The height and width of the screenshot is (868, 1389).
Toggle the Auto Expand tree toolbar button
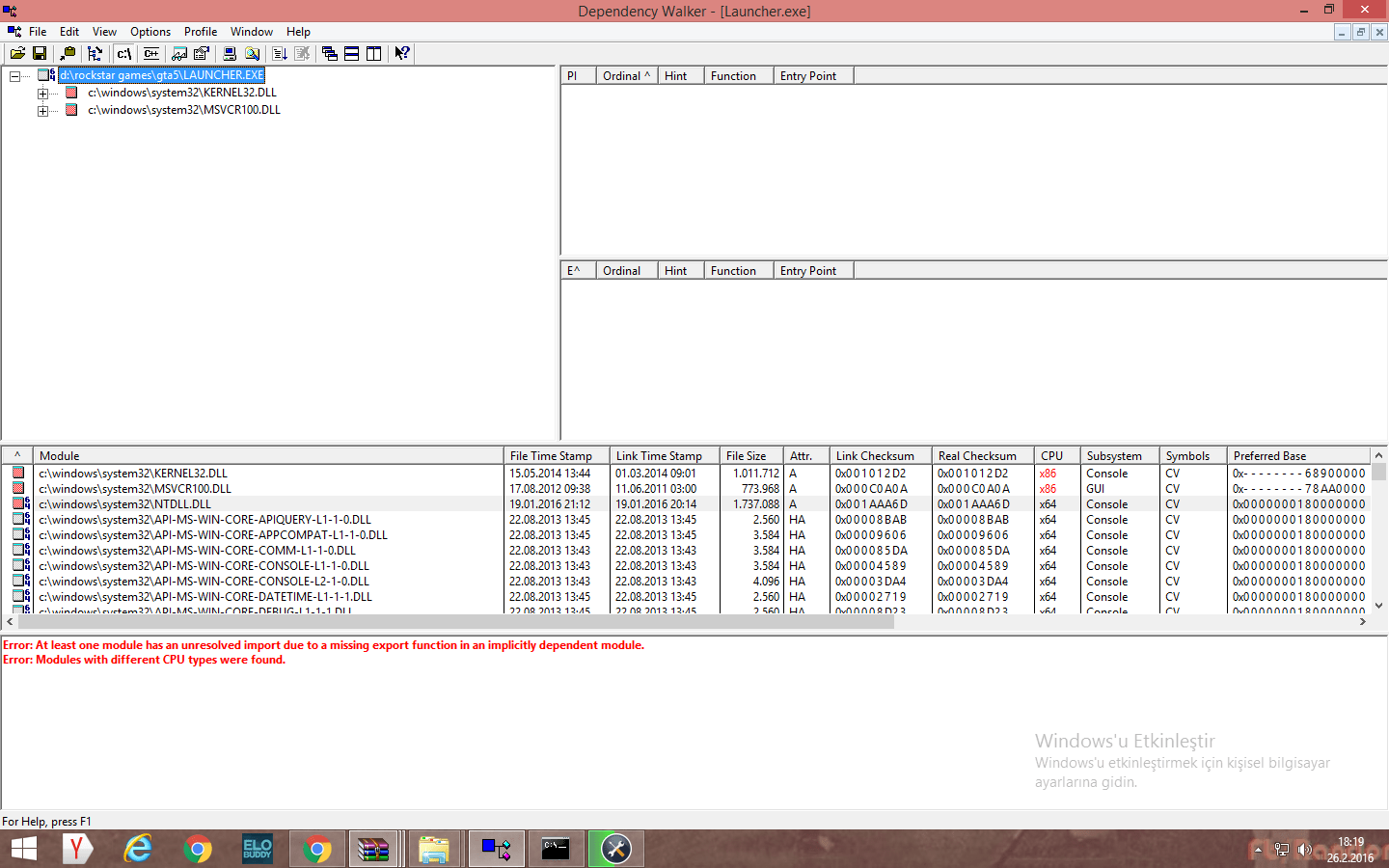click(x=95, y=54)
